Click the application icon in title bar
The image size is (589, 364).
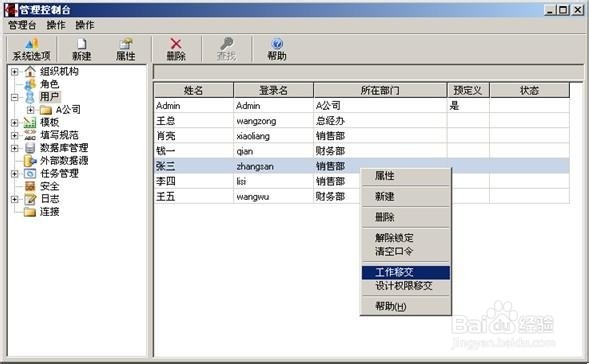(11, 10)
